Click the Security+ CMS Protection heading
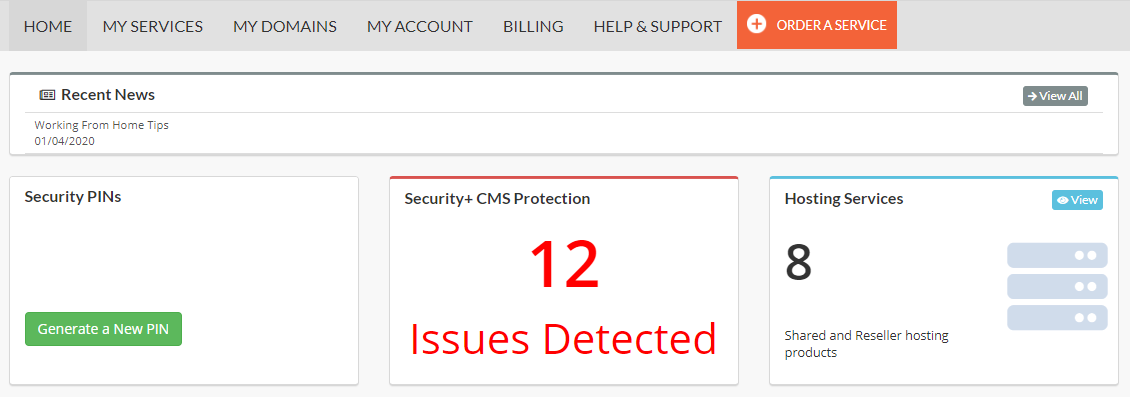The height and width of the screenshot is (397, 1130). tap(497, 199)
